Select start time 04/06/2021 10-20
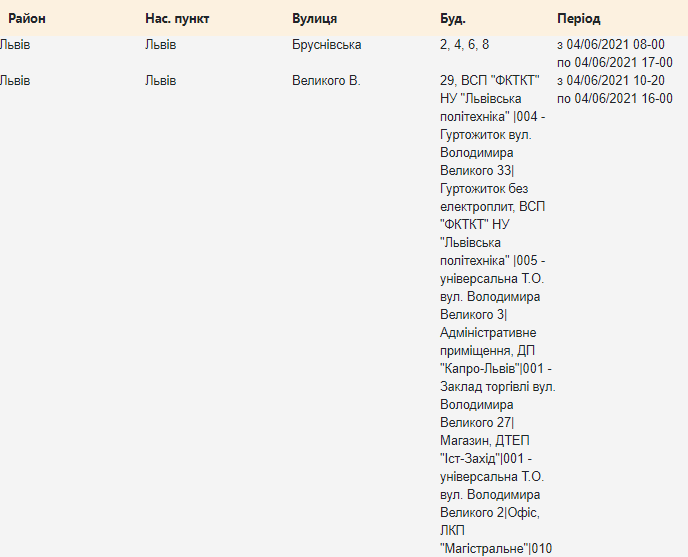This screenshot has width=688, height=557. (x=614, y=81)
